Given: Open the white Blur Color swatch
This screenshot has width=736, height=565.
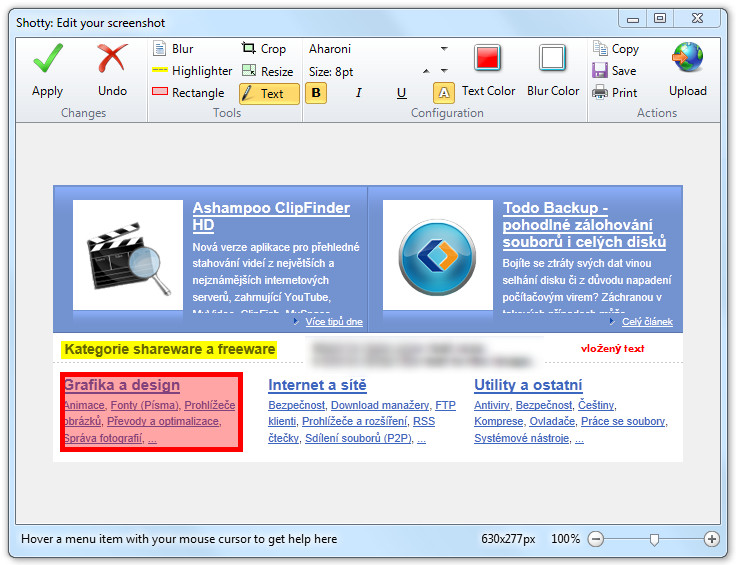Looking at the screenshot, I should coord(552,58).
